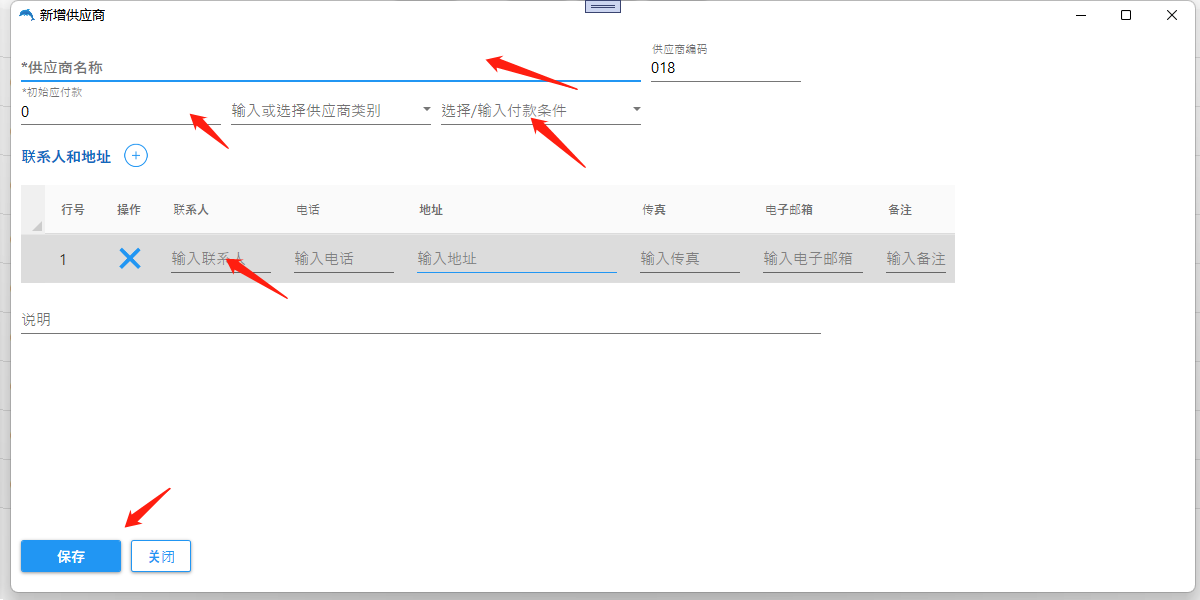Click the 输入电话 field in row 1
Viewport: 1200px width, 600px height.
point(343,259)
